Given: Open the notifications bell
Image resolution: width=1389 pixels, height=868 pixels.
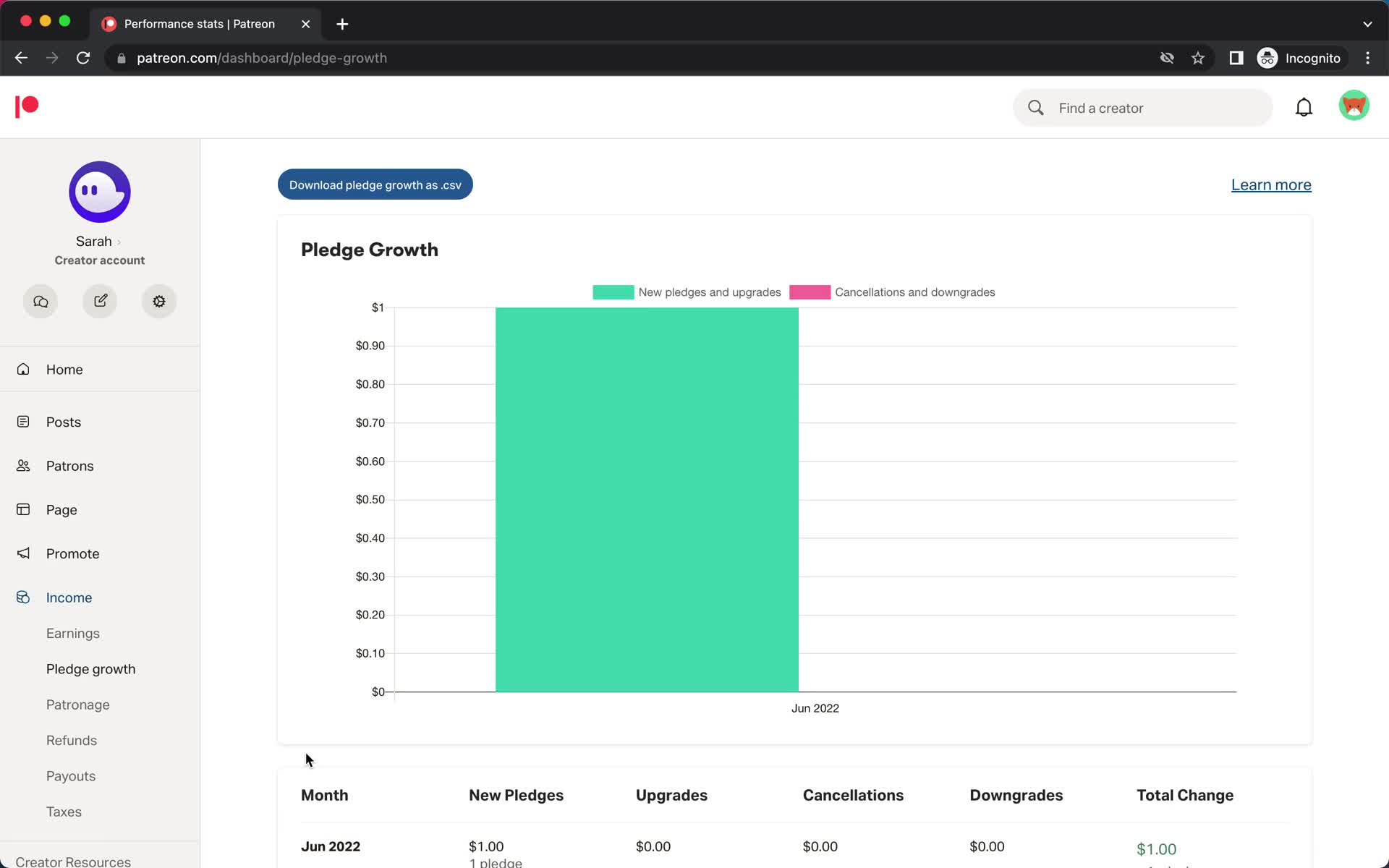Looking at the screenshot, I should coord(1304,107).
